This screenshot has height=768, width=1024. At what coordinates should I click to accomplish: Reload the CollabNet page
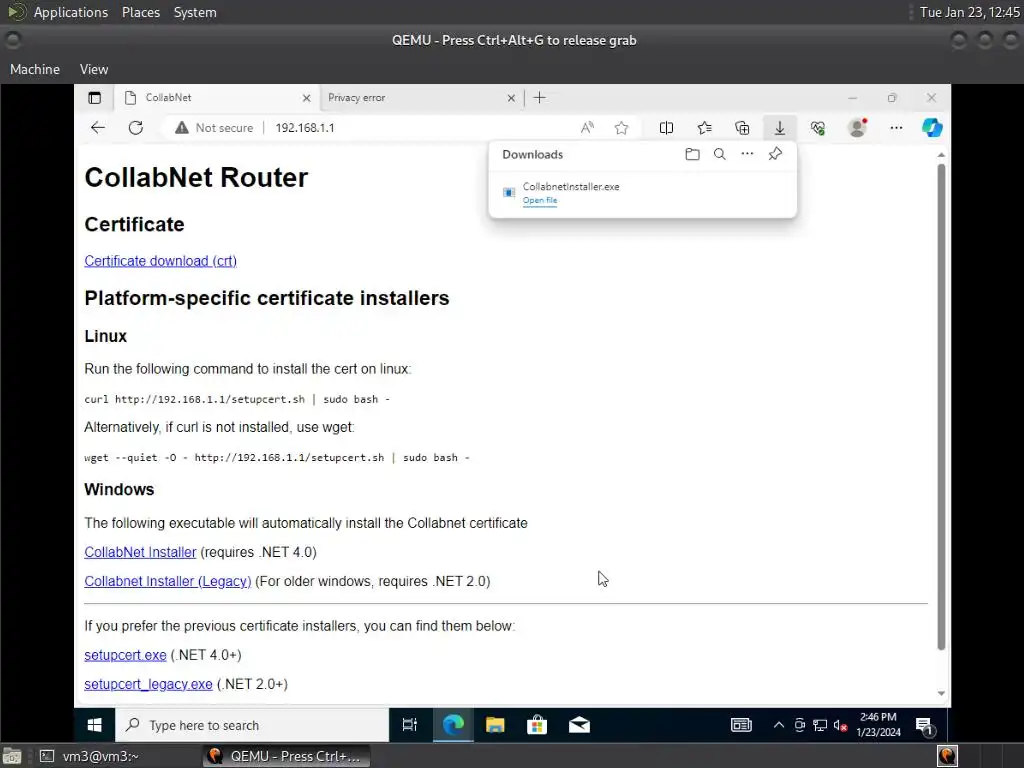[136, 128]
